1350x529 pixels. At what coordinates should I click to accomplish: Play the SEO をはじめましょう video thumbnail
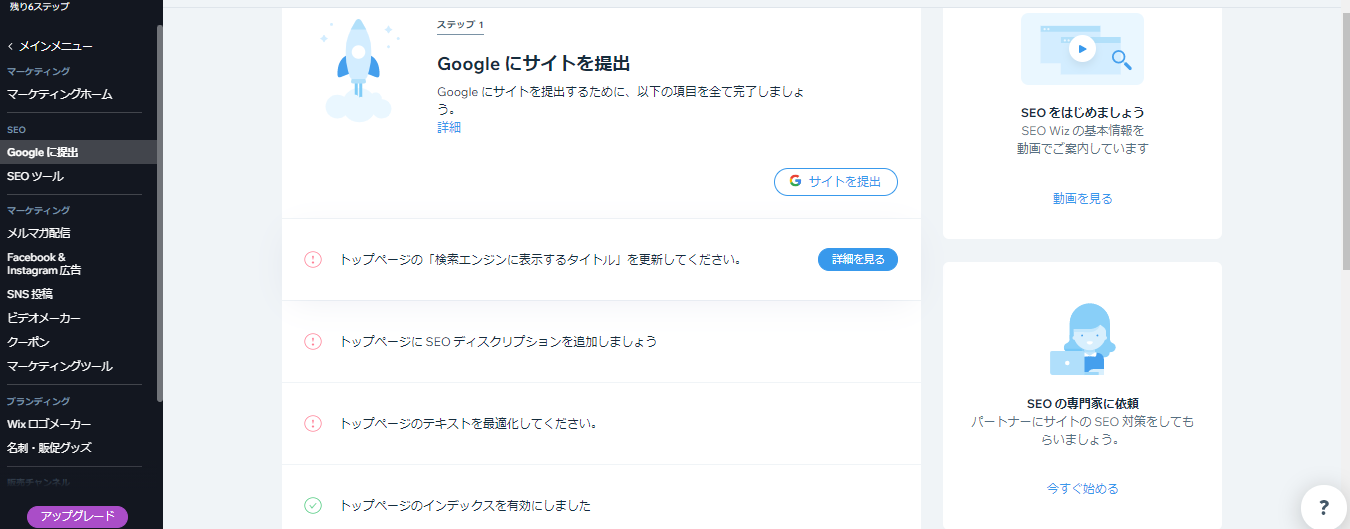pyautogui.click(x=1082, y=48)
